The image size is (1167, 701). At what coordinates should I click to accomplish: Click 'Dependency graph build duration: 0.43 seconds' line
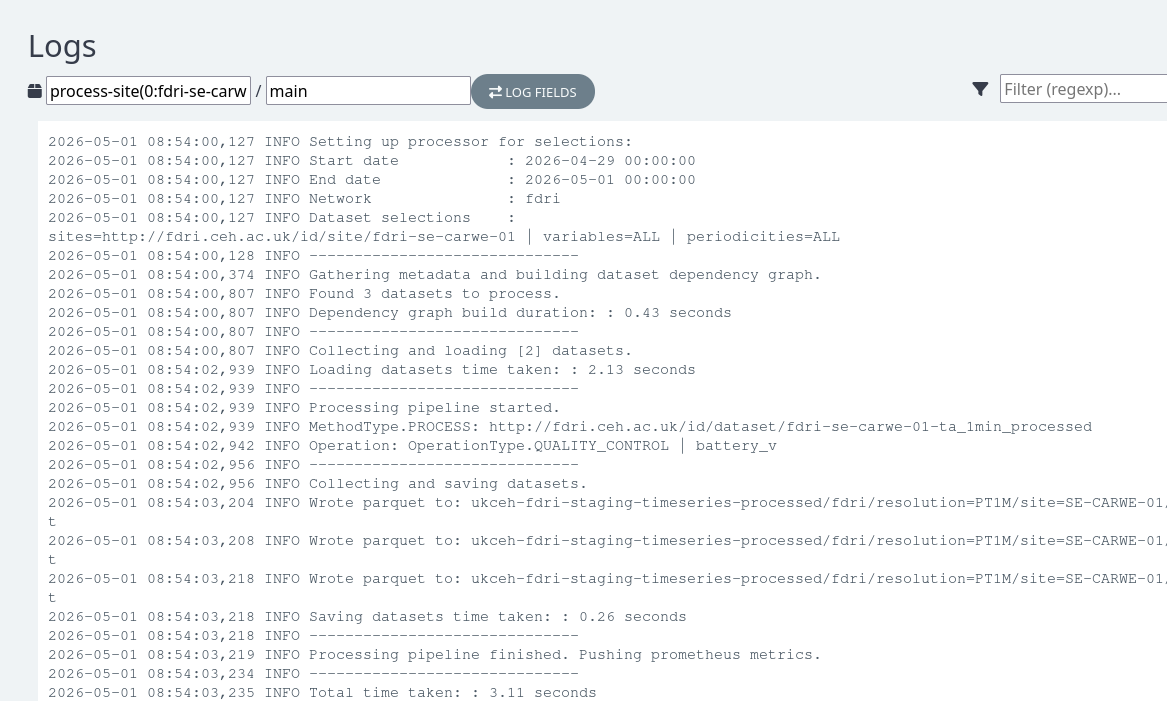(x=390, y=313)
